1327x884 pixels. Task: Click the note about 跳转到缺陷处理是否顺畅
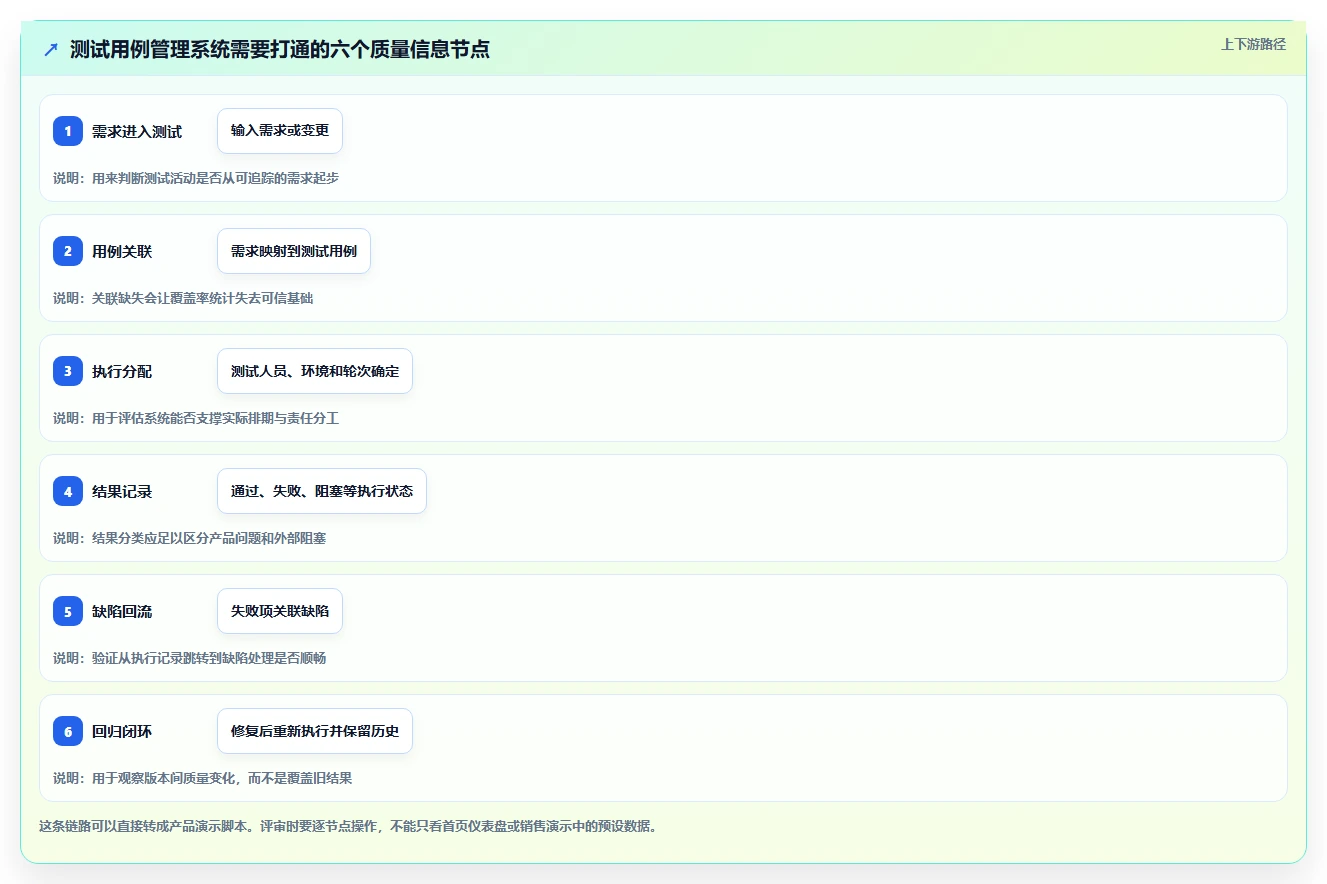pos(190,658)
